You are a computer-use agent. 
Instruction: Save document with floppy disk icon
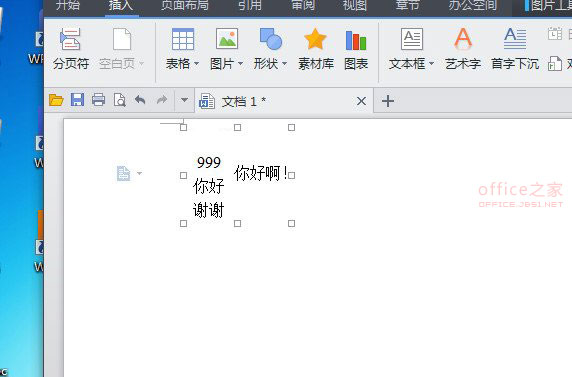pos(77,100)
